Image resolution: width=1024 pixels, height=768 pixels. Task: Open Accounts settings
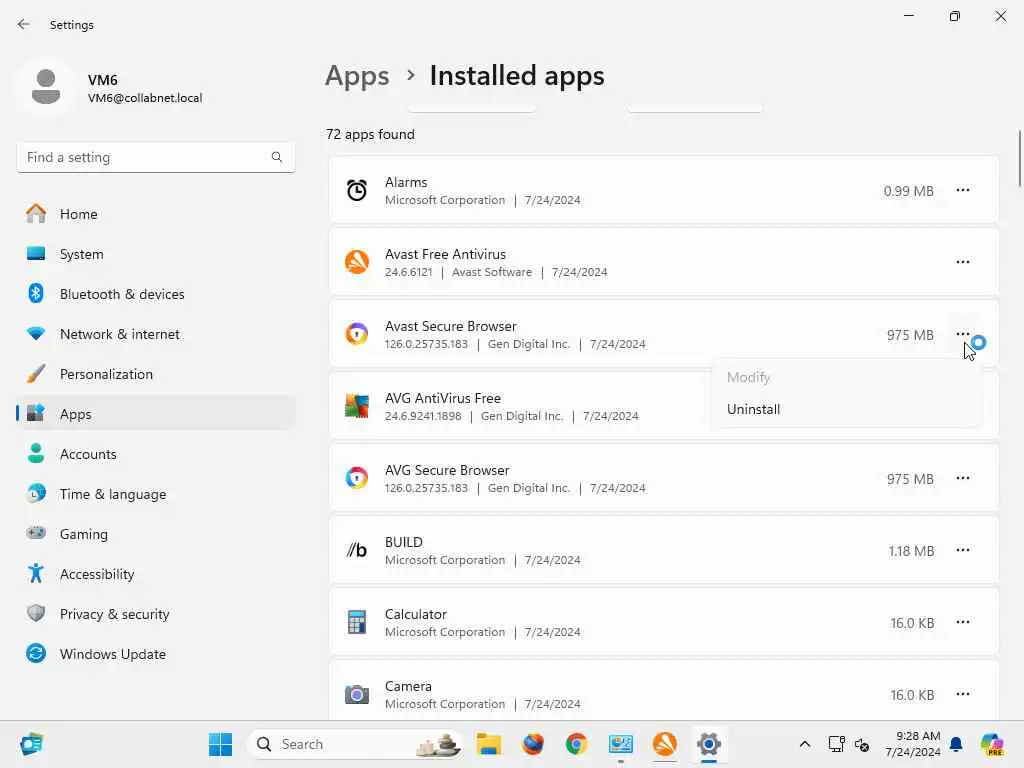click(x=156, y=454)
